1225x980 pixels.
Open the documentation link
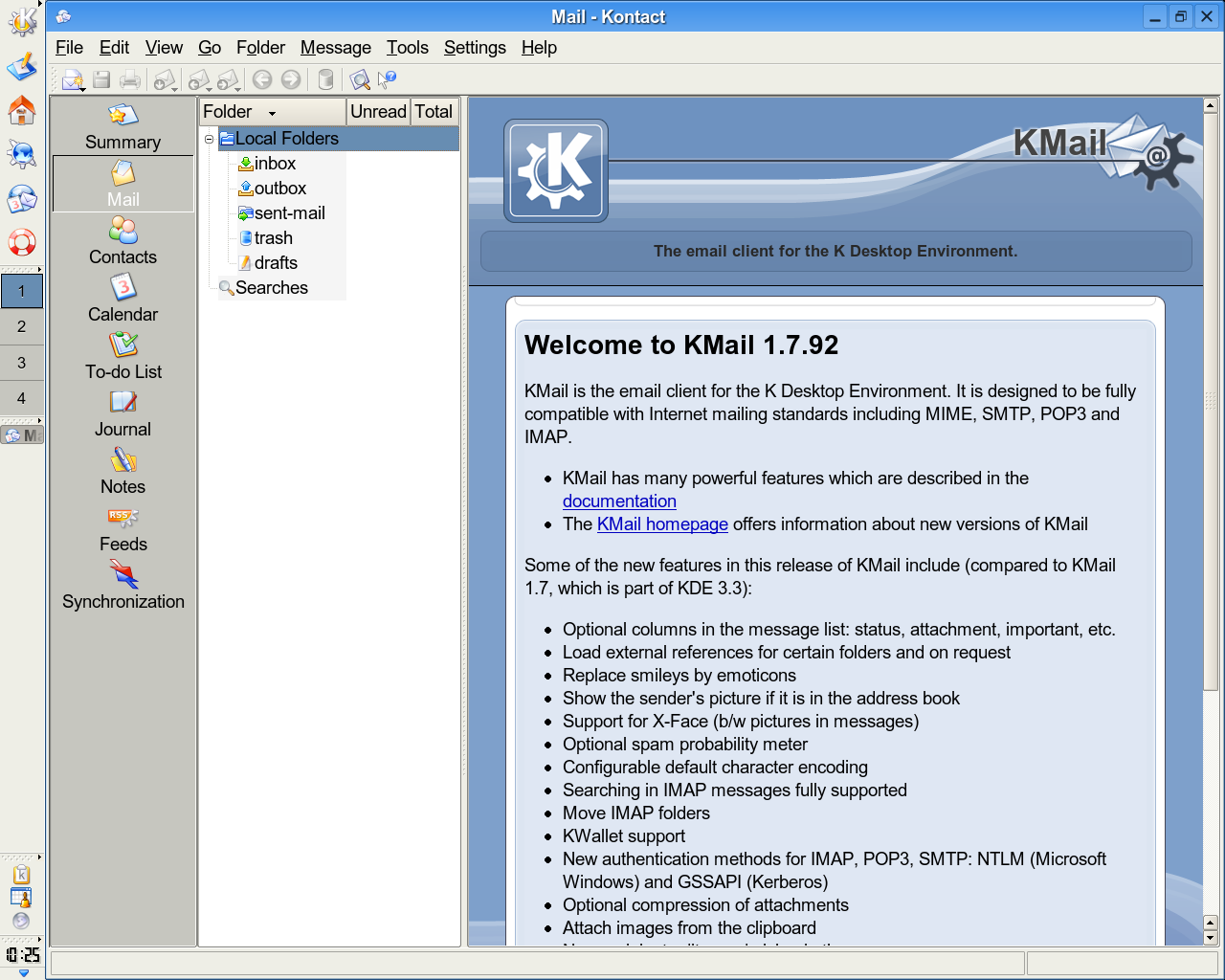tap(619, 501)
